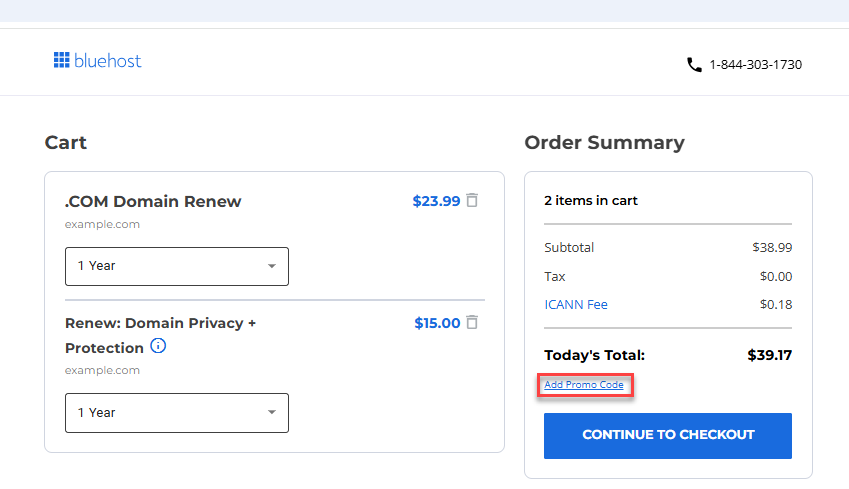
Task: Click the Order Summary heading
Action: tap(604, 142)
